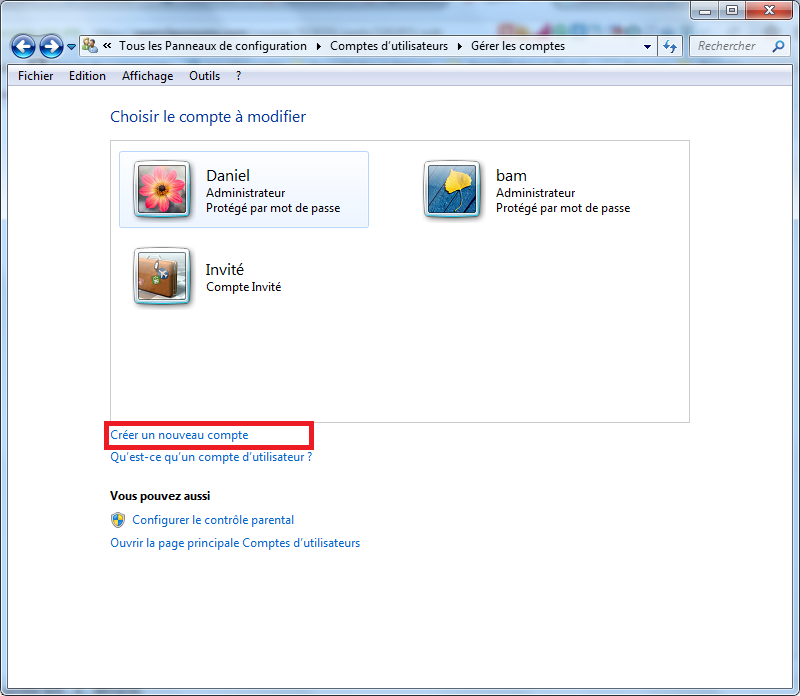Expand arrow after 'Tous les Panneaux de configuration'

[x=319, y=46]
